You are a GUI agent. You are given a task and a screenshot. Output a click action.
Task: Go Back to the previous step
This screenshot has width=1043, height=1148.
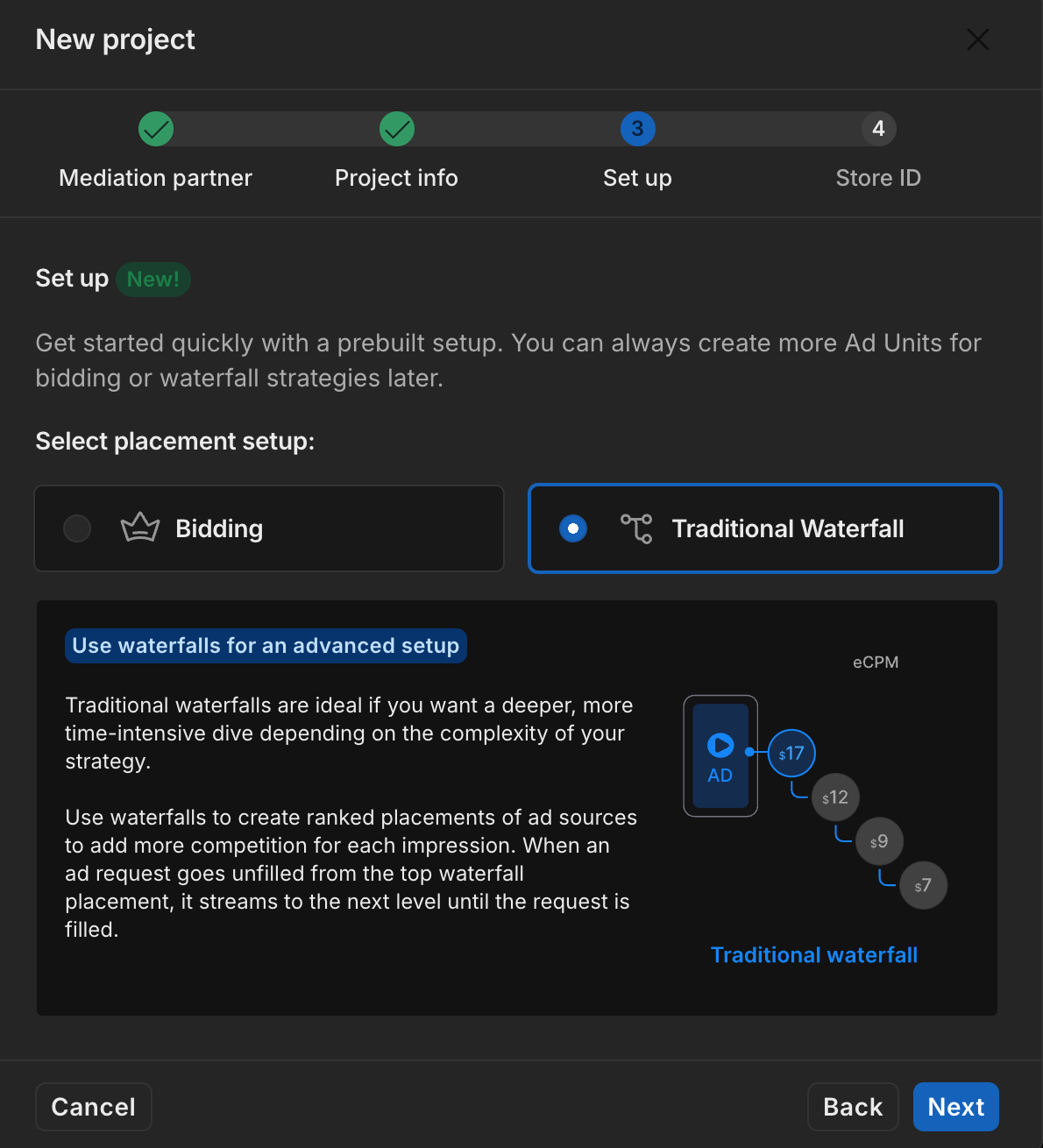click(x=852, y=1107)
